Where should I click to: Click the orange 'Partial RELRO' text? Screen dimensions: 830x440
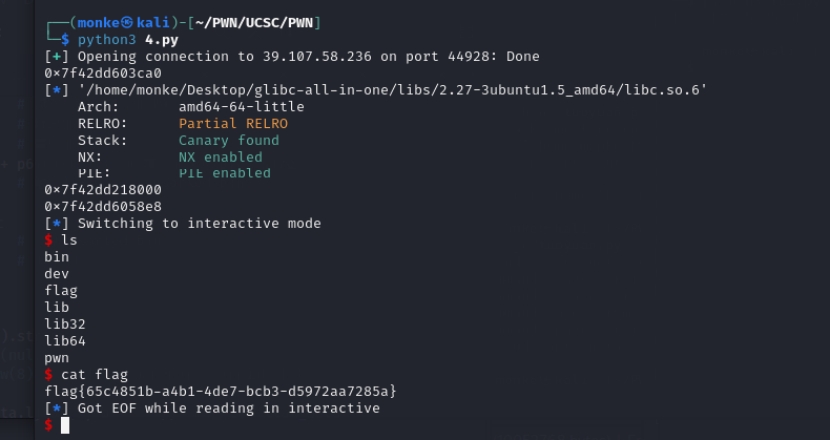click(x=233, y=123)
